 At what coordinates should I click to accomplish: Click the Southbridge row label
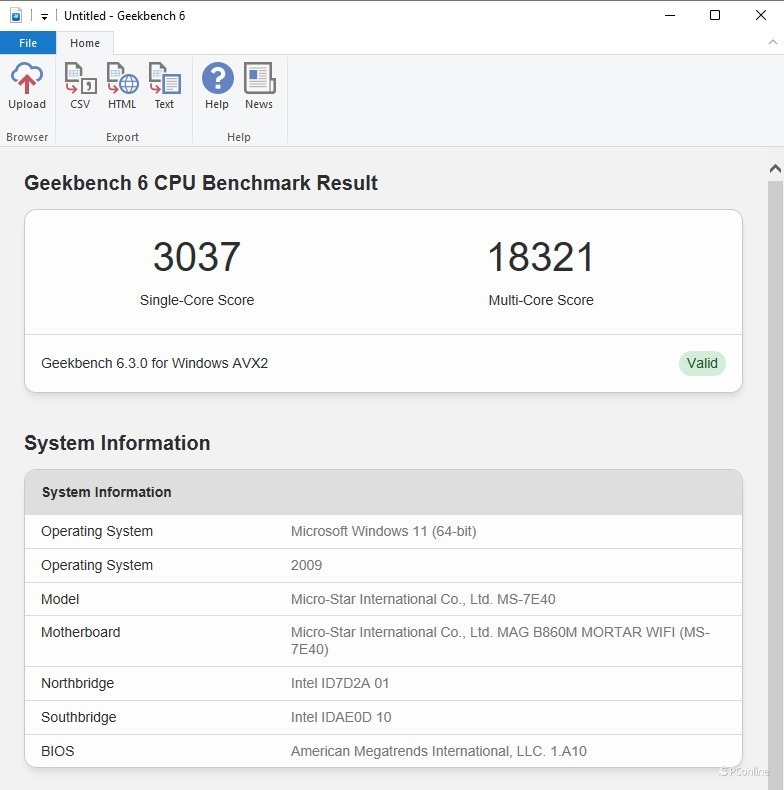coord(79,717)
